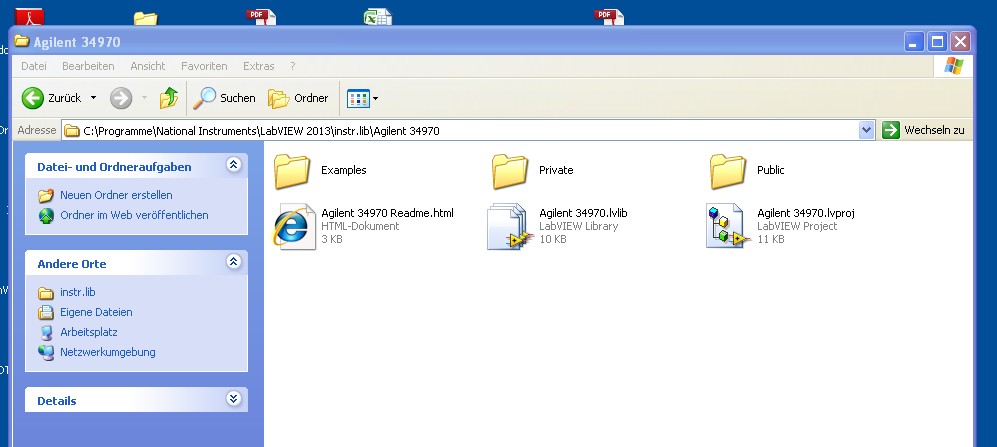Click Ordner im Web veröffentlichen globe icon

point(46,216)
